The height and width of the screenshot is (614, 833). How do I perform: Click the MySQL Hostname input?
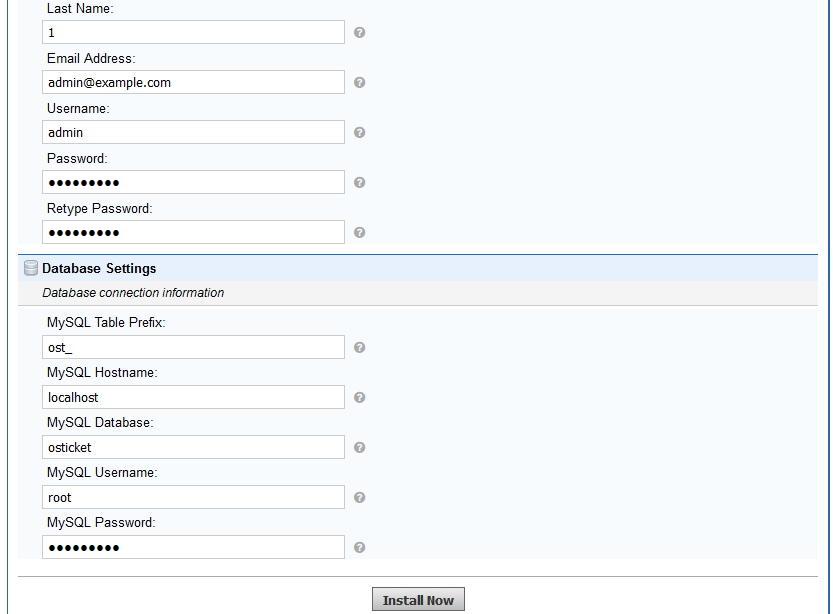coord(194,397)
